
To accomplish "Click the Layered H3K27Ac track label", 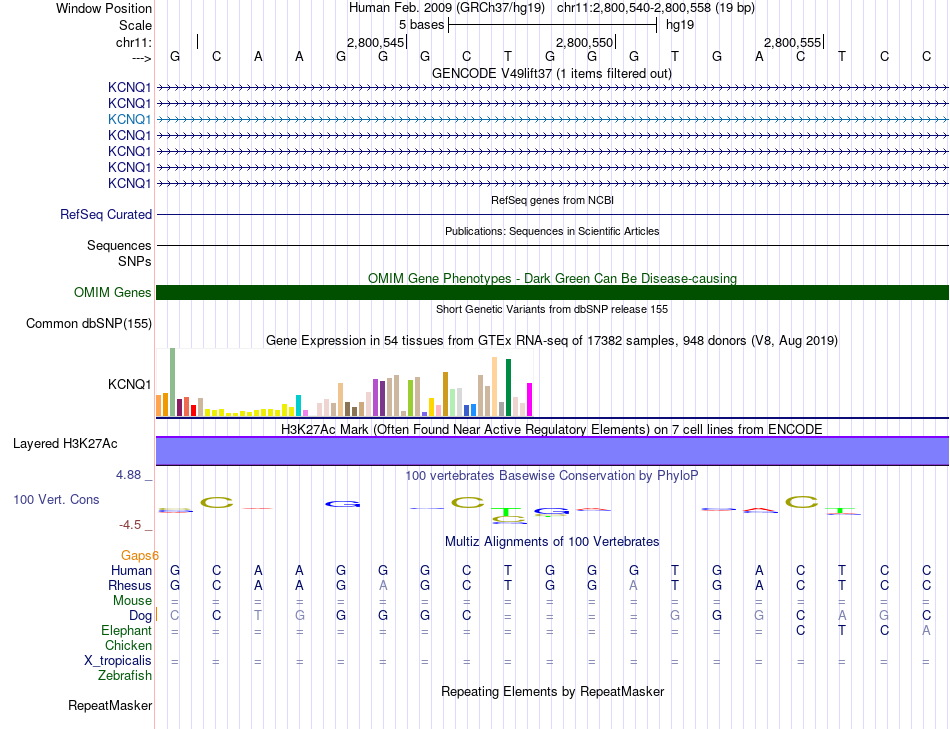I will pyautogui.click(x=65, y=443).
